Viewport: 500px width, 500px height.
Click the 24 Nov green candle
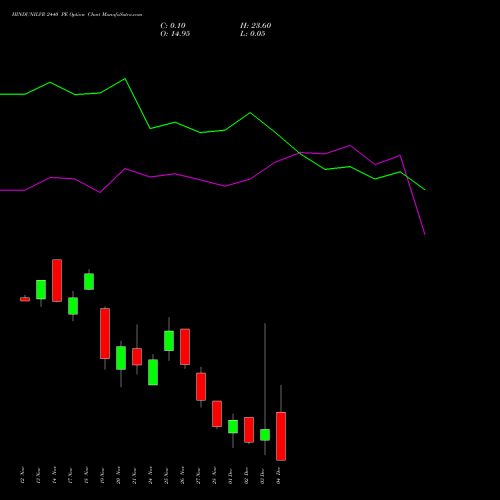point(153,372)
